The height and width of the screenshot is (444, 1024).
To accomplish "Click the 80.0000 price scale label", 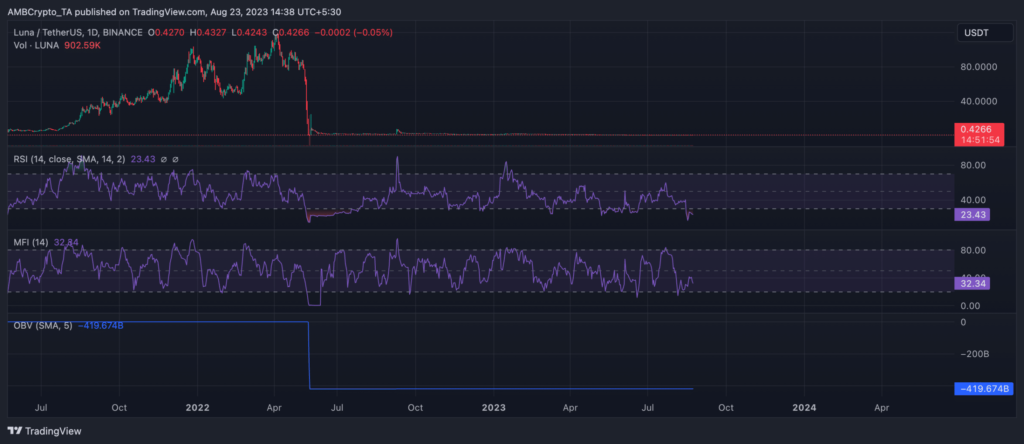I will pyautogui.click(x=980, y=68).
